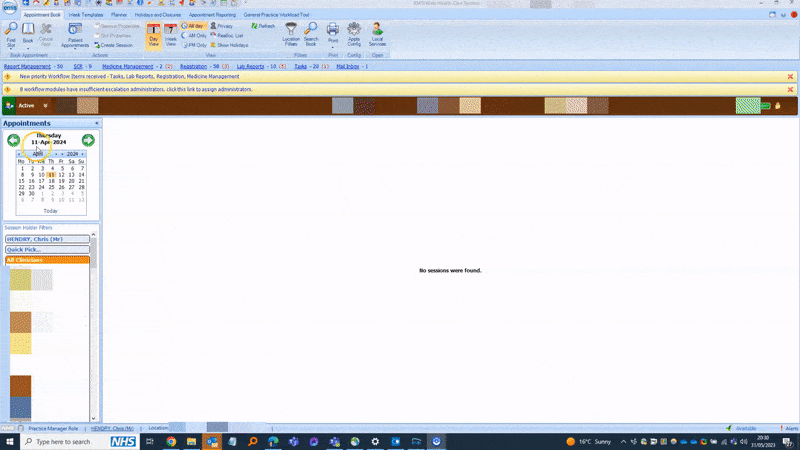Image resolution: width=800 pixels, height=450 pixels.
Task: Click the 16°C Sunny weather widget
Action: click(x=588, y=441)
